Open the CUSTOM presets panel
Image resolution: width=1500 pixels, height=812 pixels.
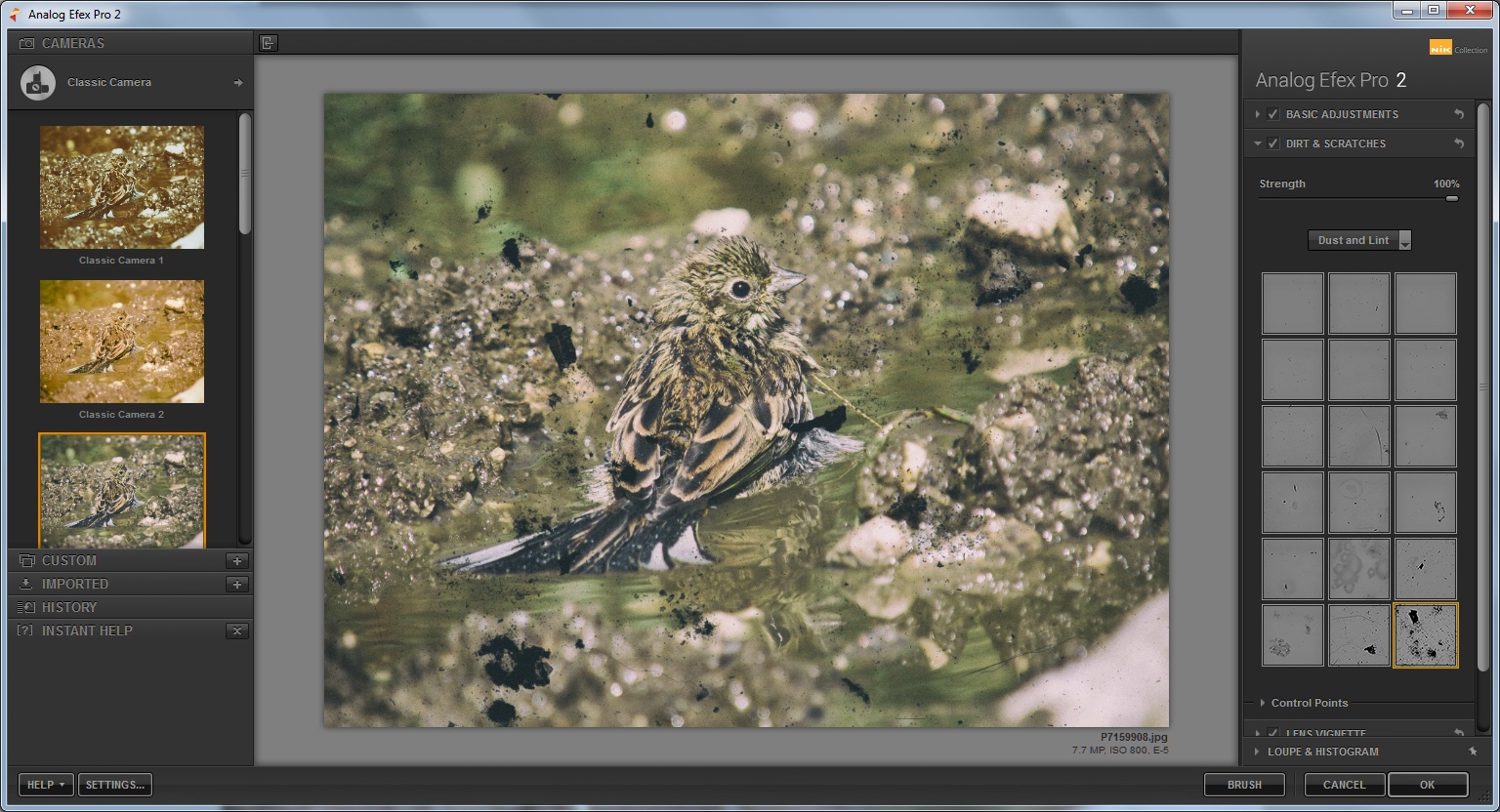[131, 561]
